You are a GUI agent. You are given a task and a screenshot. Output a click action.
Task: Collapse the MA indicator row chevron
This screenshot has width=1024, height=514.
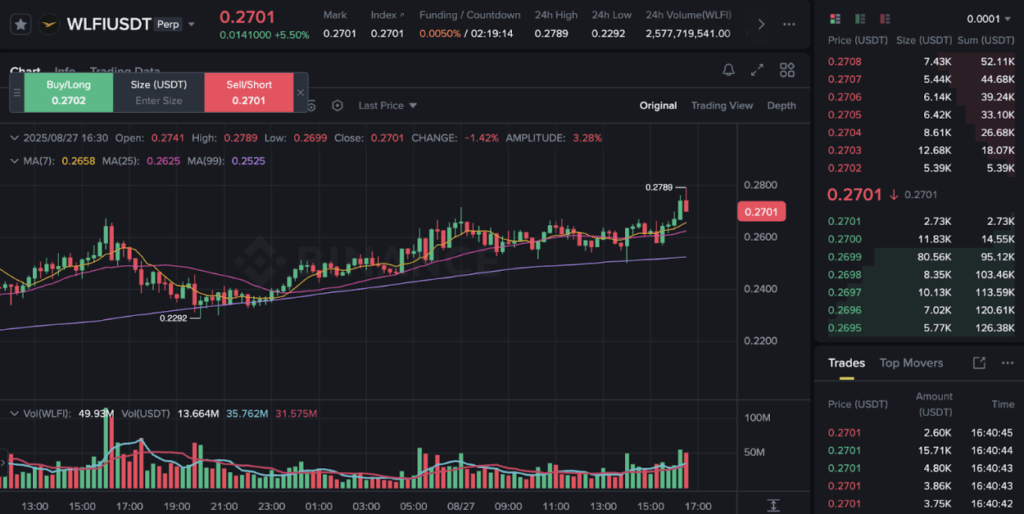pos(13,160)
